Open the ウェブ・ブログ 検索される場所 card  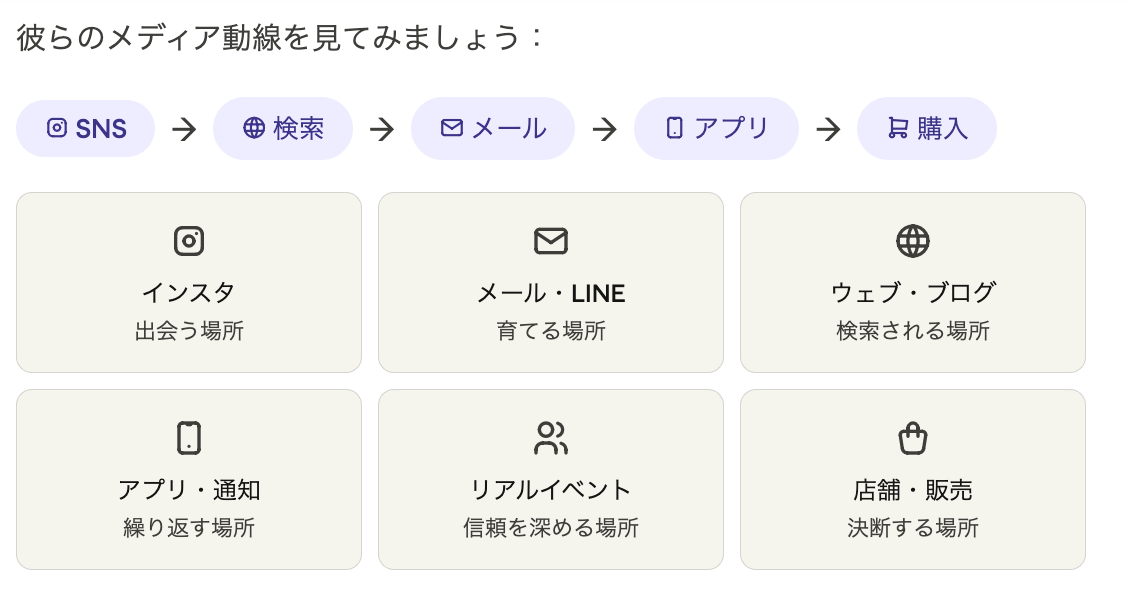coord(913,282)
